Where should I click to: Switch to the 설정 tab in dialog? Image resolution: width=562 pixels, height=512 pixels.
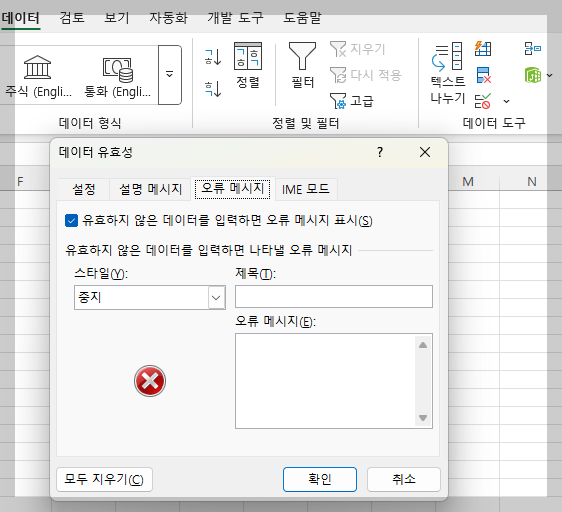(84, 189)
